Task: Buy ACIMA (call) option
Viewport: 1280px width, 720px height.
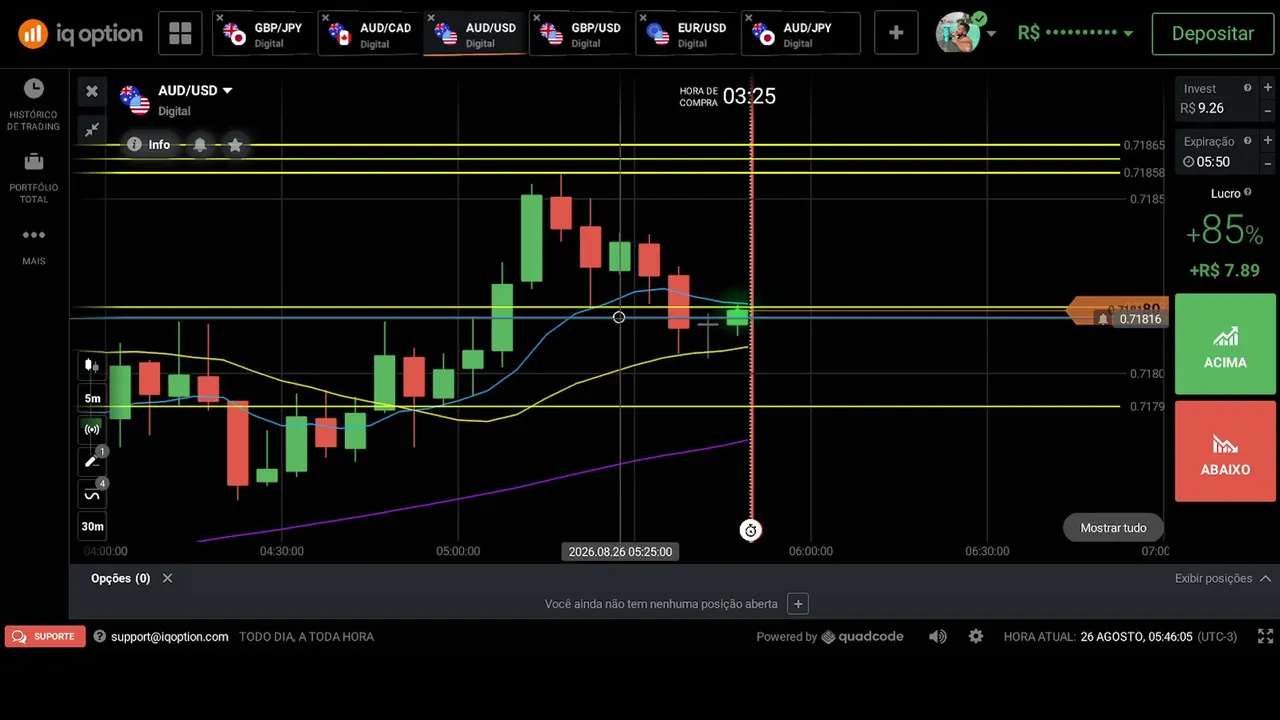Action: pos(1225,344)
